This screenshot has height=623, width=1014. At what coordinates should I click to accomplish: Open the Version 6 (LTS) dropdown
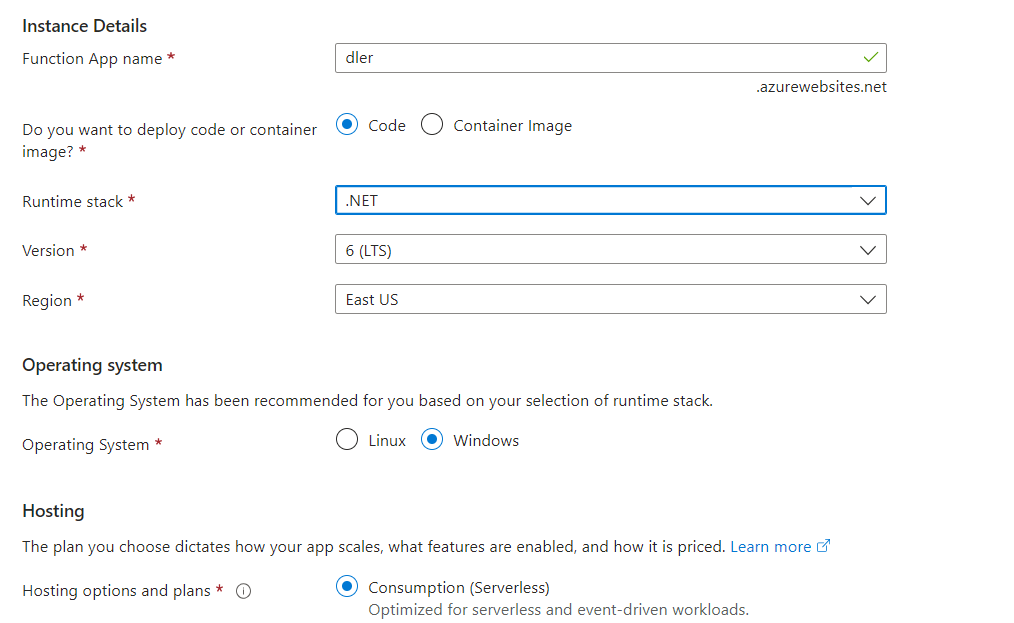(x=610, y=250)
